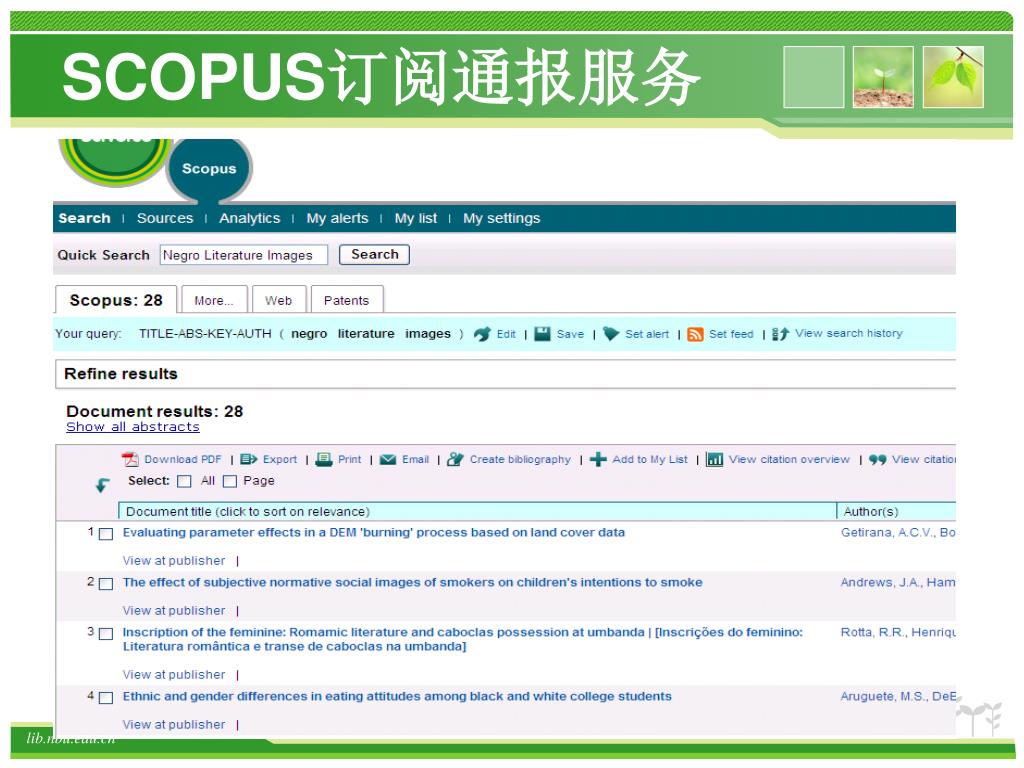Open My settings in navigation bar
The width and height of the screenshot is (1024, 768).
[x=502, y=218]
